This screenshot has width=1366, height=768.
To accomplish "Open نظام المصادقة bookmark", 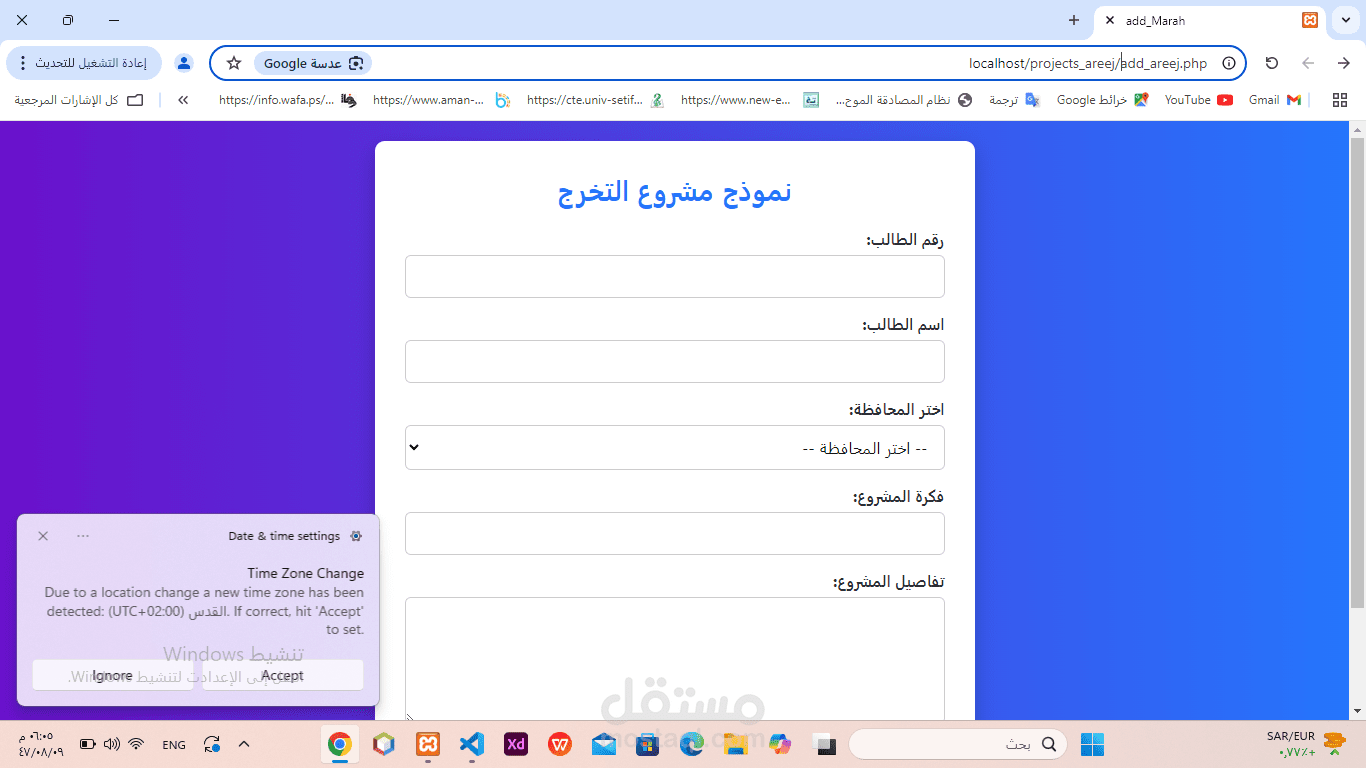I will (903, 100).
